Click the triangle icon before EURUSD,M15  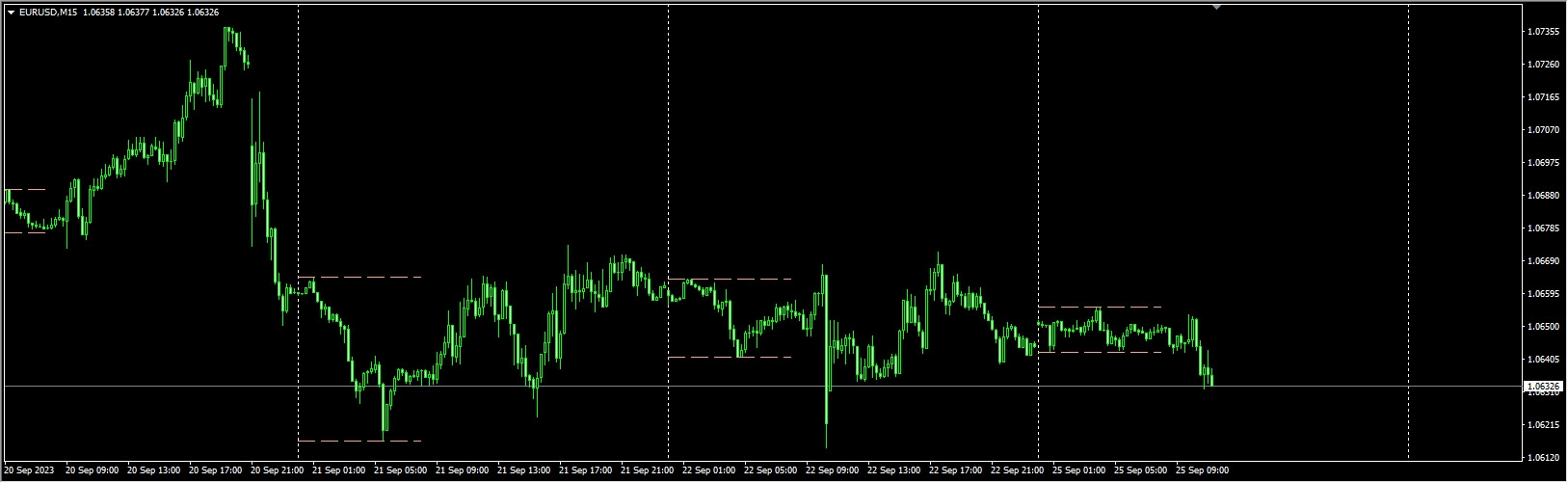click(x=11, y=13)
